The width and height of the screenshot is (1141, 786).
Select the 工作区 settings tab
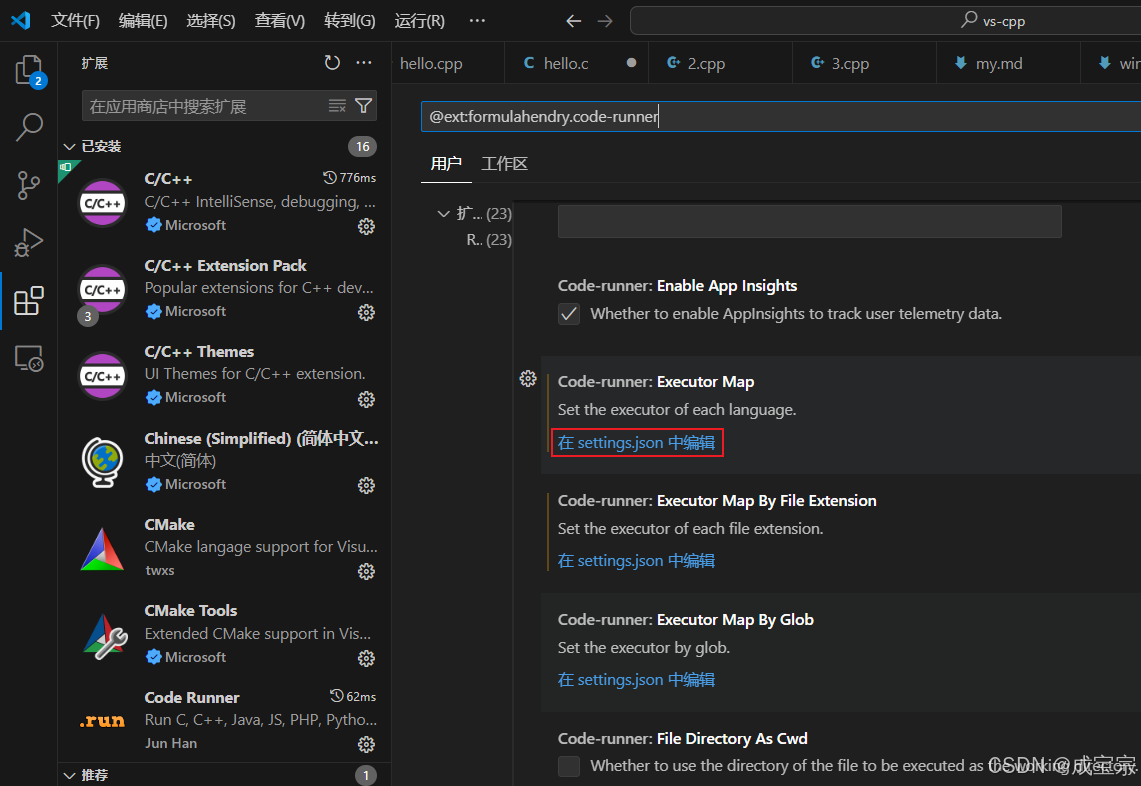tap(504, 164)
